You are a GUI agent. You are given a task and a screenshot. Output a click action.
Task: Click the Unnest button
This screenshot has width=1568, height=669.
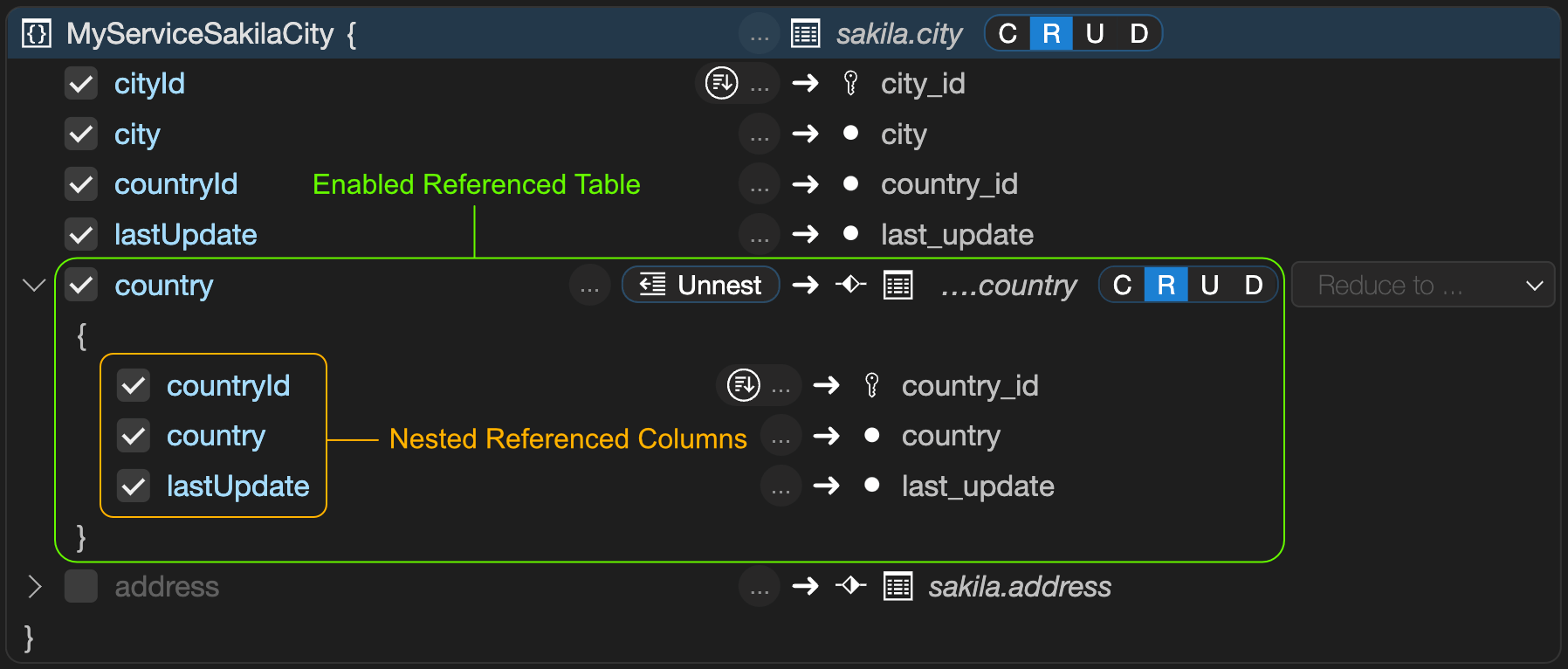[701, 285]
